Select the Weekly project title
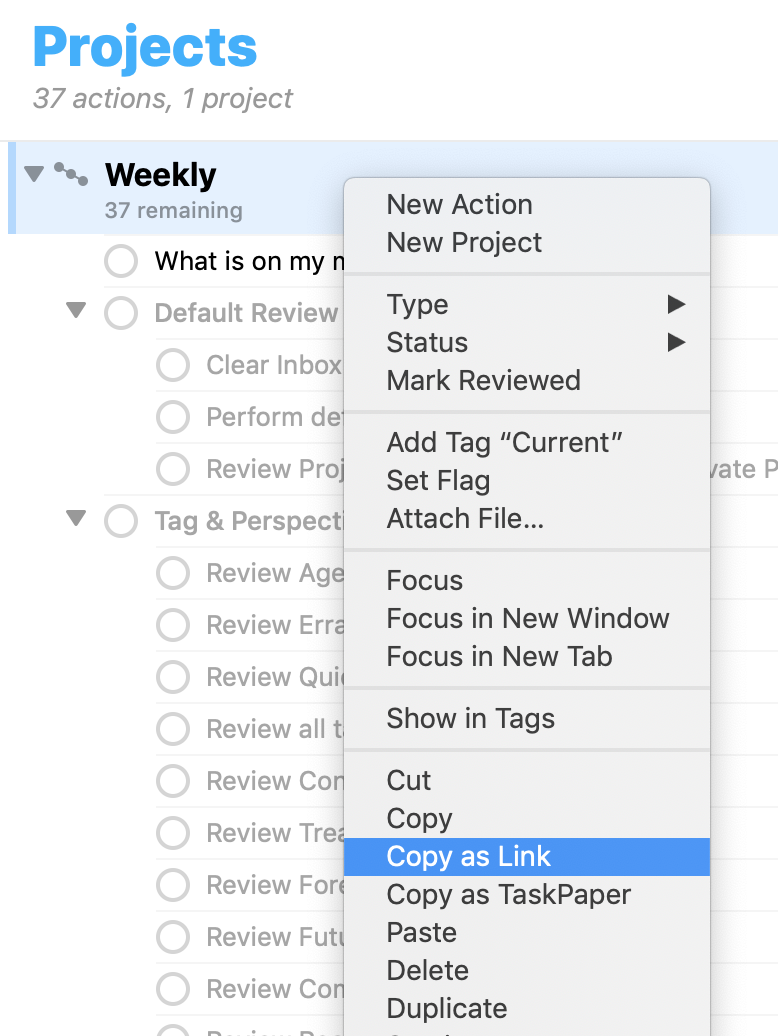The image size is (778, 1036). [160, 175]
